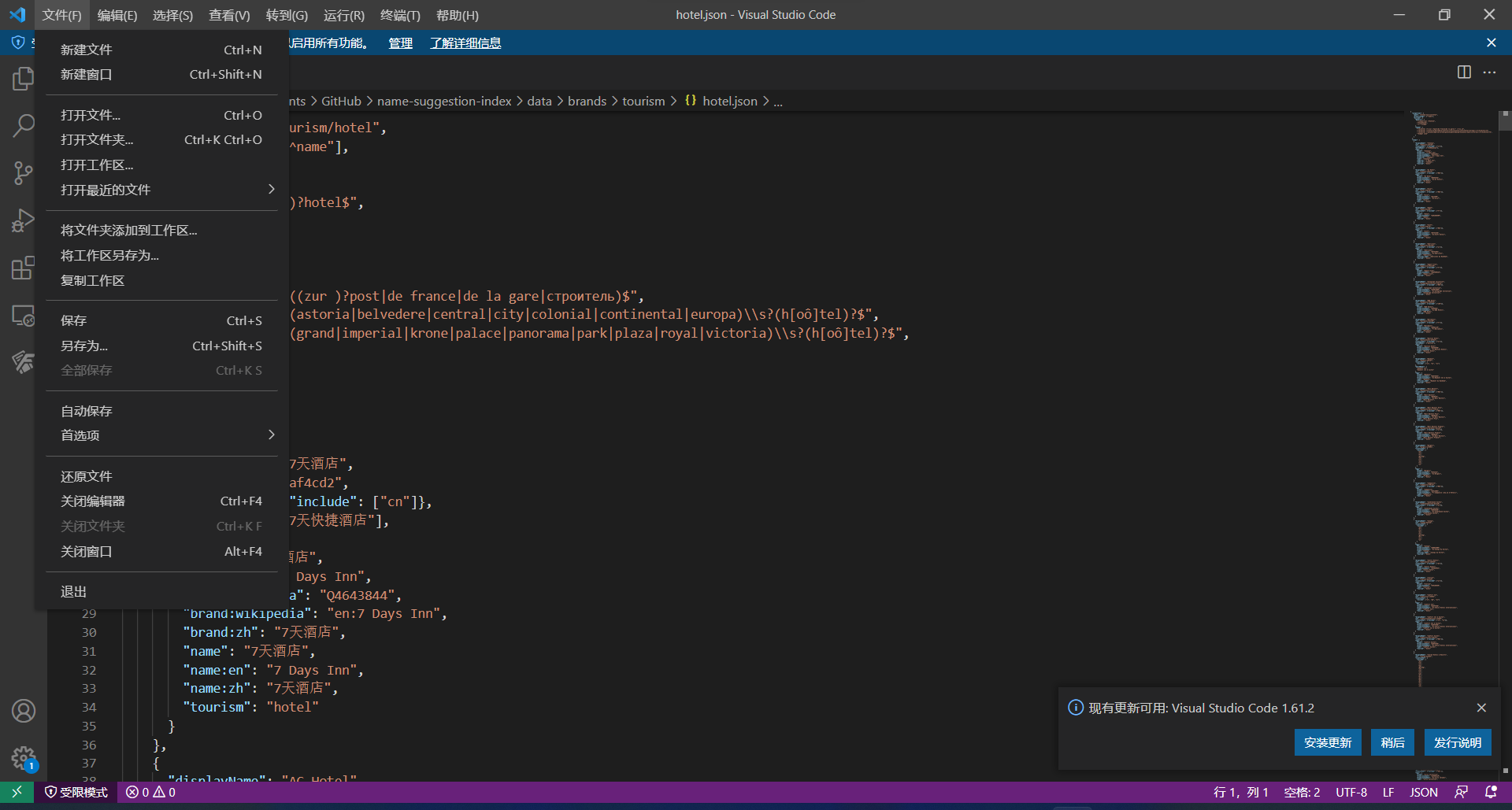Open the Accounts icon

click(x=23, y=711)
